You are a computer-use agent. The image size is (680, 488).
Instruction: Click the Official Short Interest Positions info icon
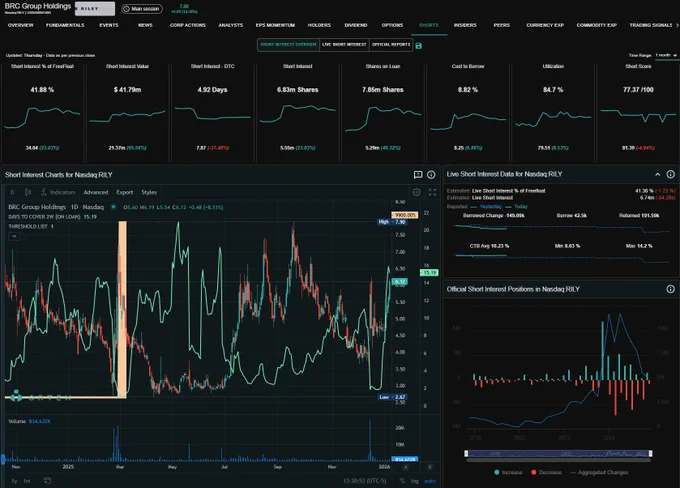(670, 289)
